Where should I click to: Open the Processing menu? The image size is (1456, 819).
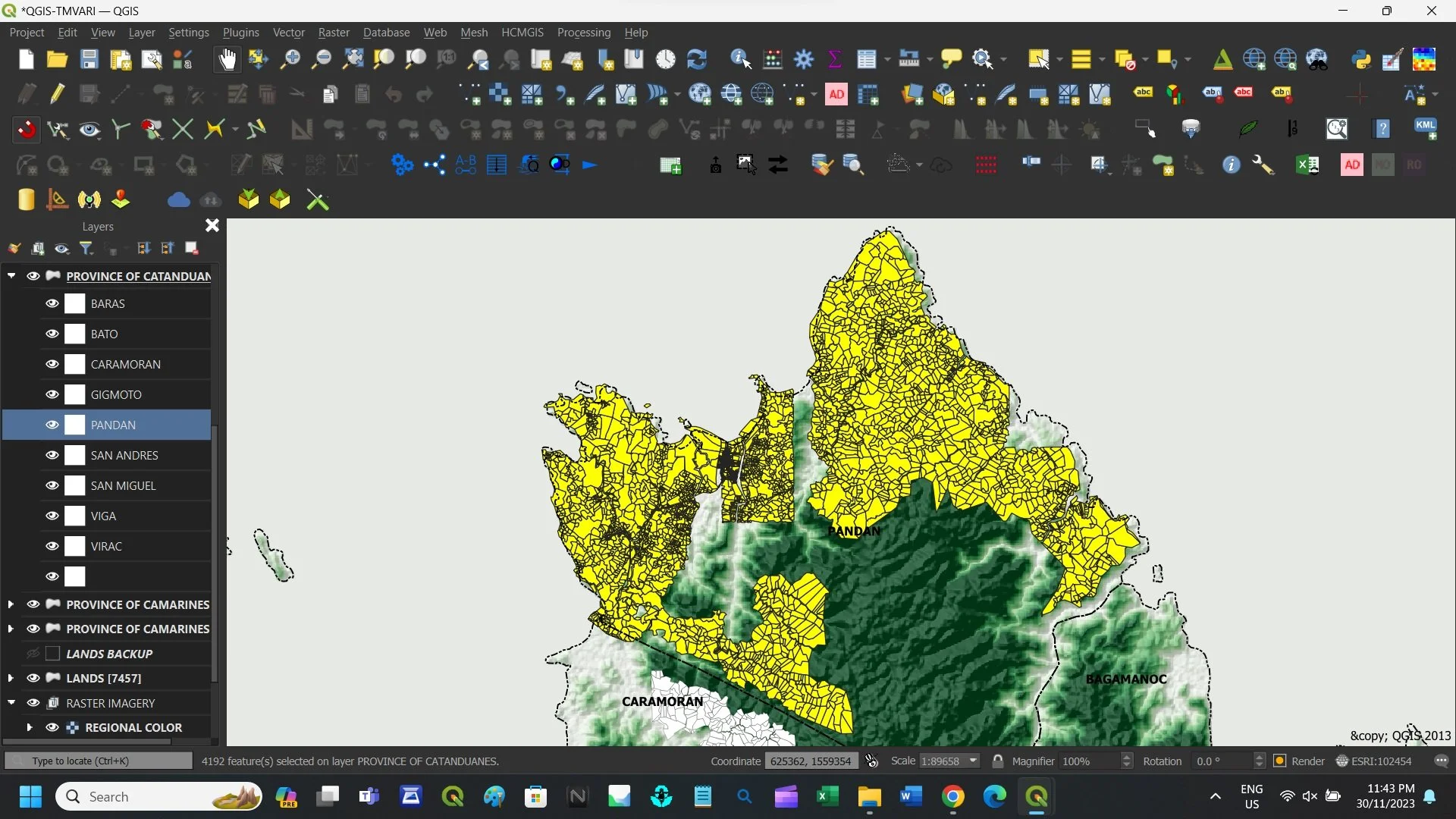click(583, 33)
